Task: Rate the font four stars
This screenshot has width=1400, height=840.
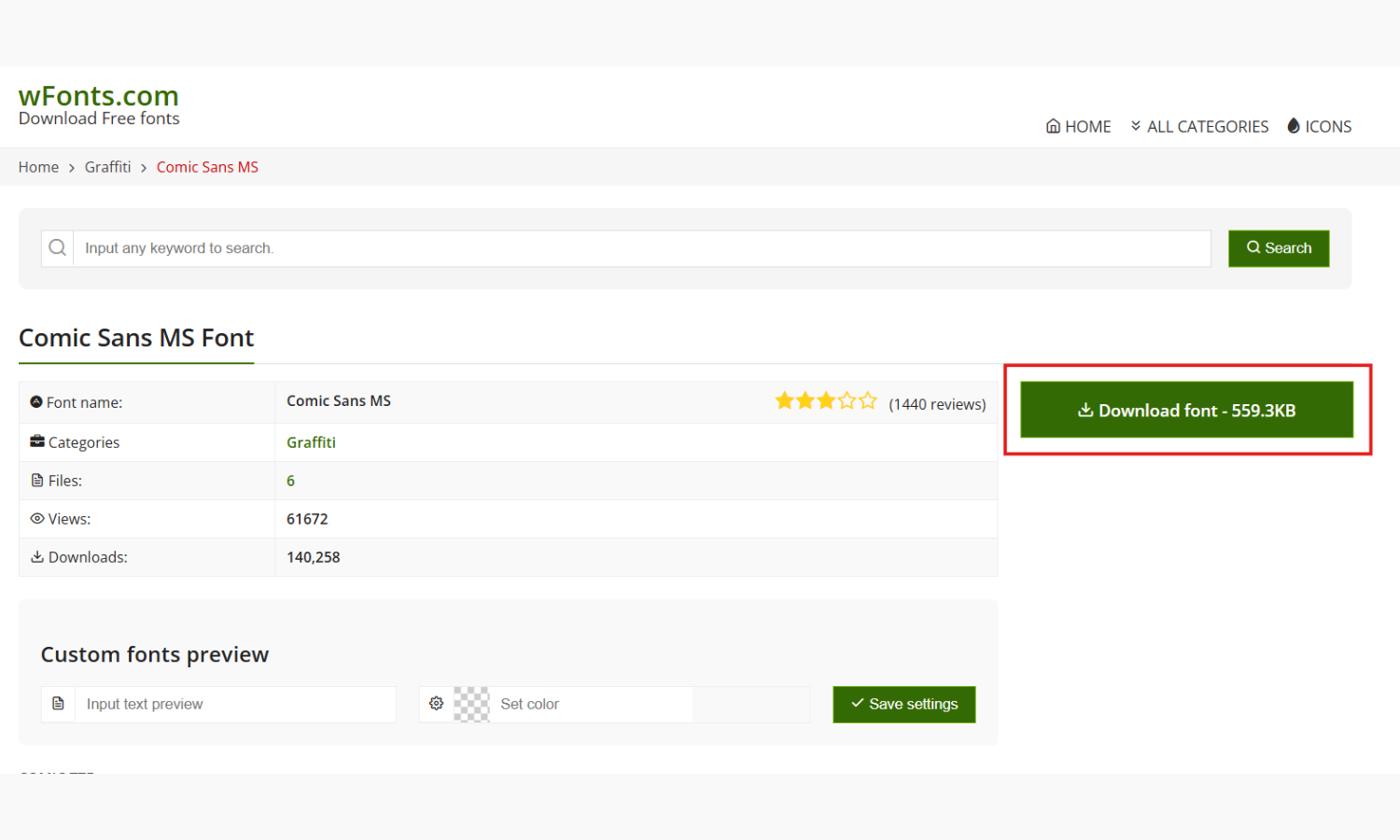Action: tap(847, 400)
